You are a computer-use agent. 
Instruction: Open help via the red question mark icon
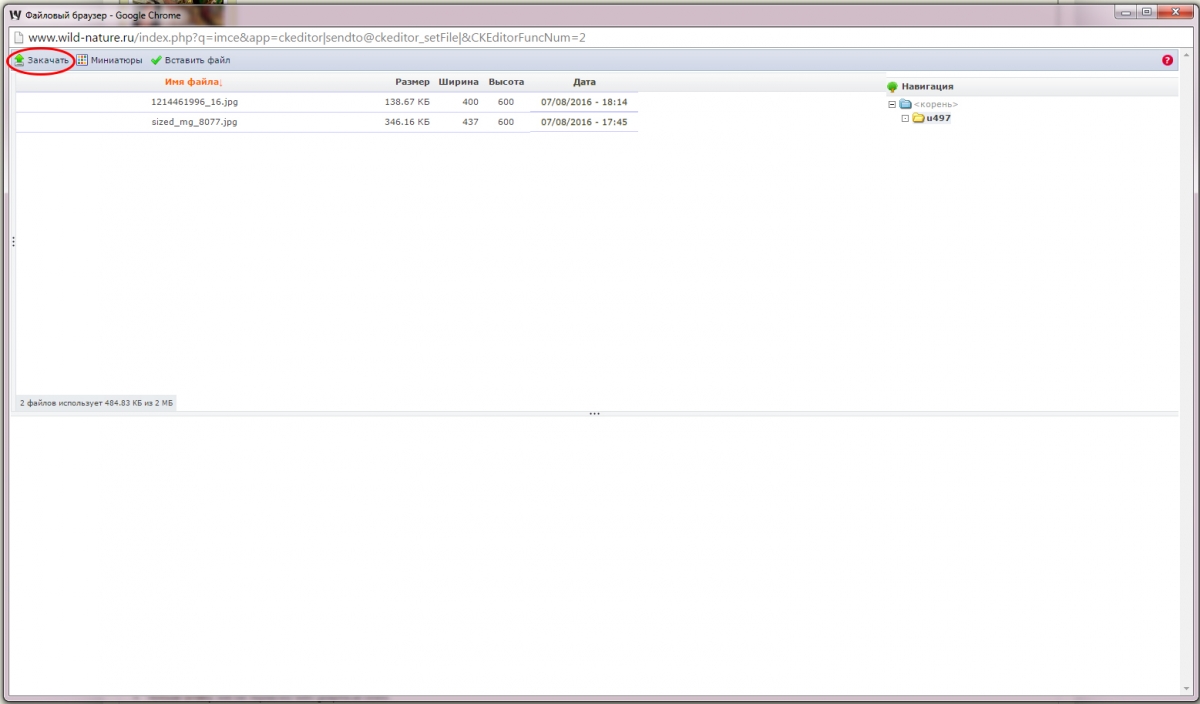point(1167,61)
